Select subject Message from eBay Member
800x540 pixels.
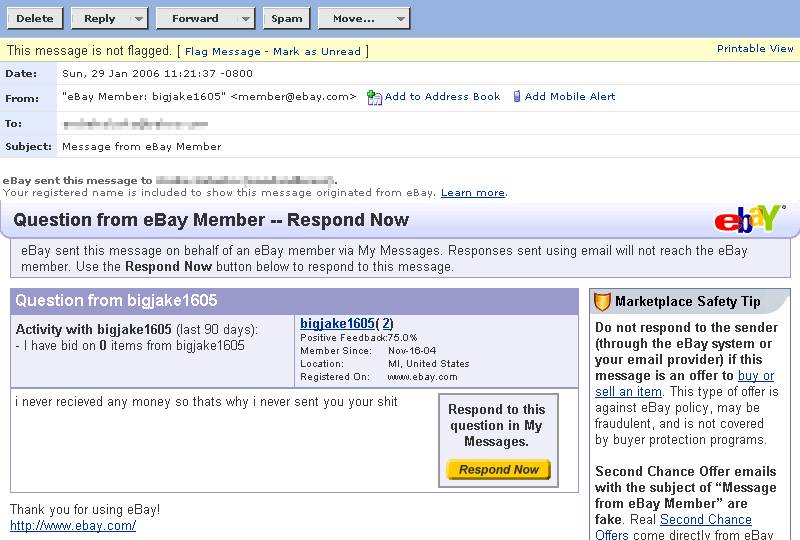coord(142,147)
